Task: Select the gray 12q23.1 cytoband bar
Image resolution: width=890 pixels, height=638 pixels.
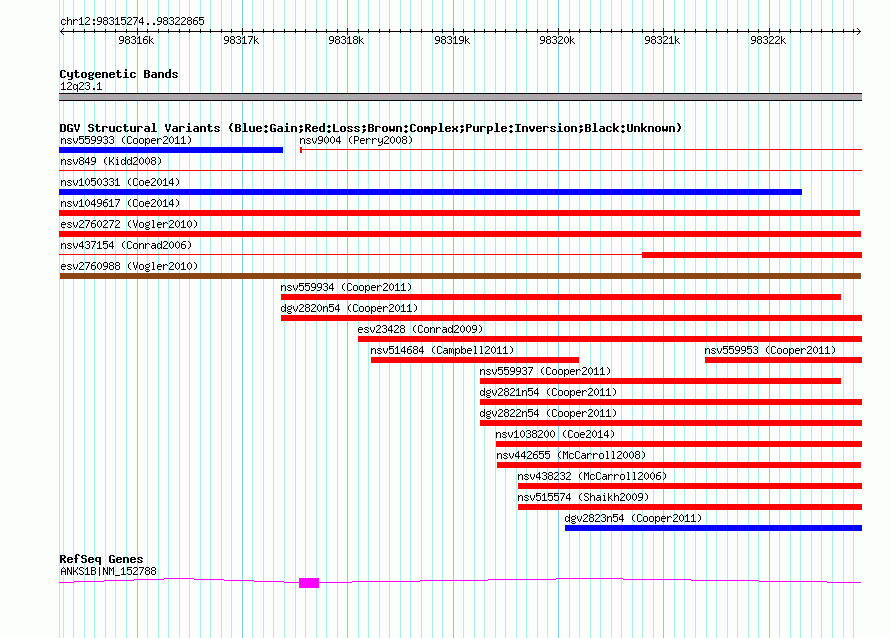Action: (x=460, y=97)
